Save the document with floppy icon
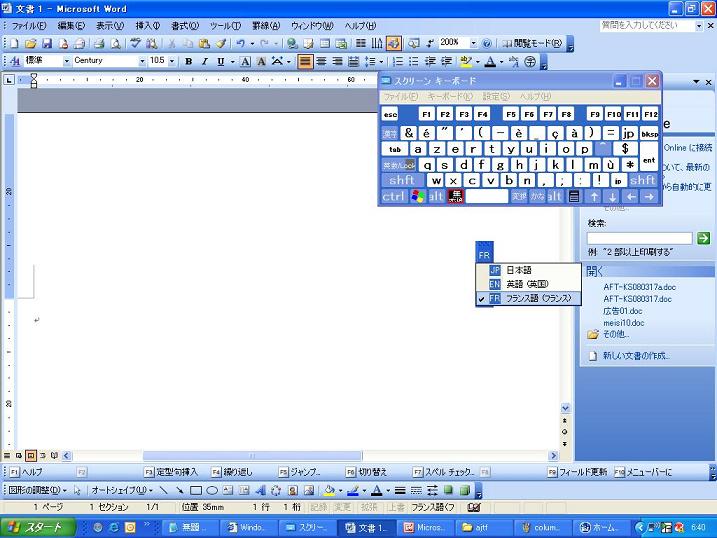Image resolution: width=717 pixels, height=538 pixels. pyautogui.click(x=47, y=43)
